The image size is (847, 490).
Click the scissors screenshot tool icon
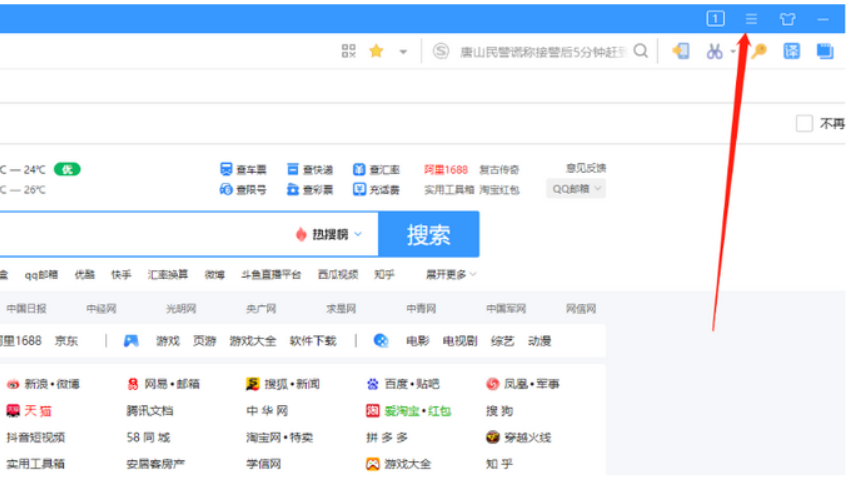pyautogui.click(x=714, y=51)
